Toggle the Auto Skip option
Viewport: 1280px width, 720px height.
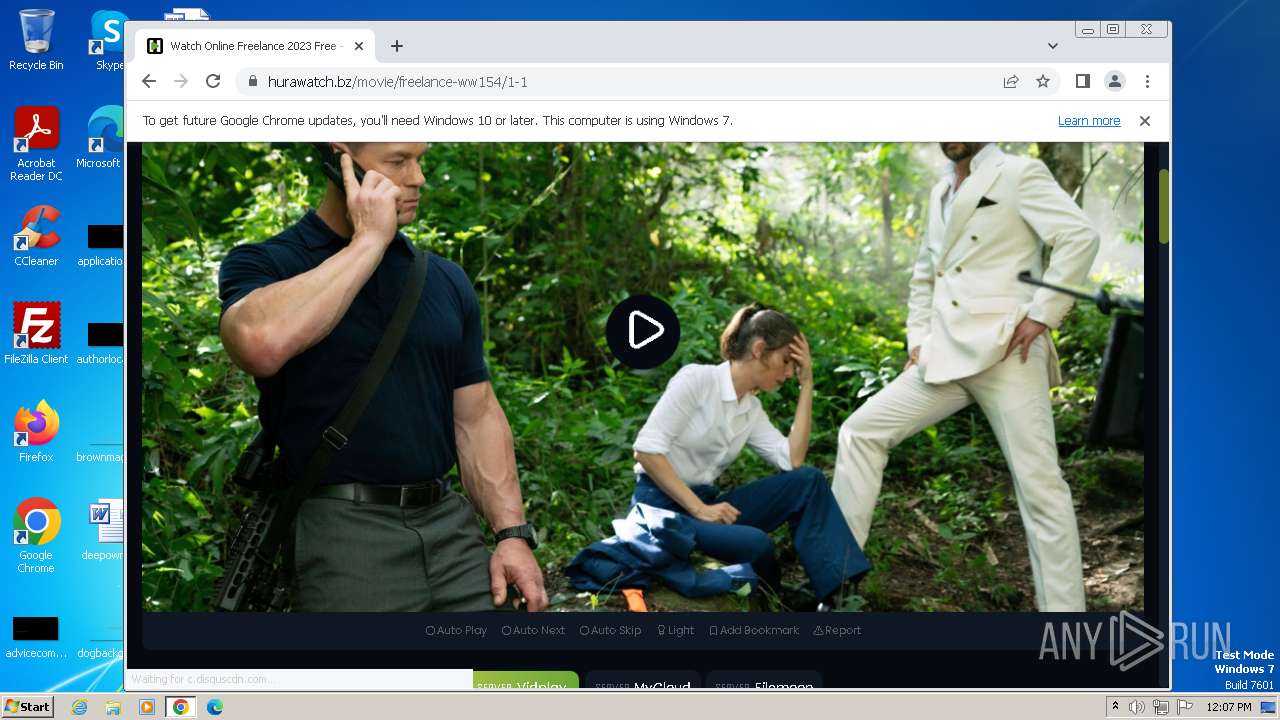(x=610, y=631)
